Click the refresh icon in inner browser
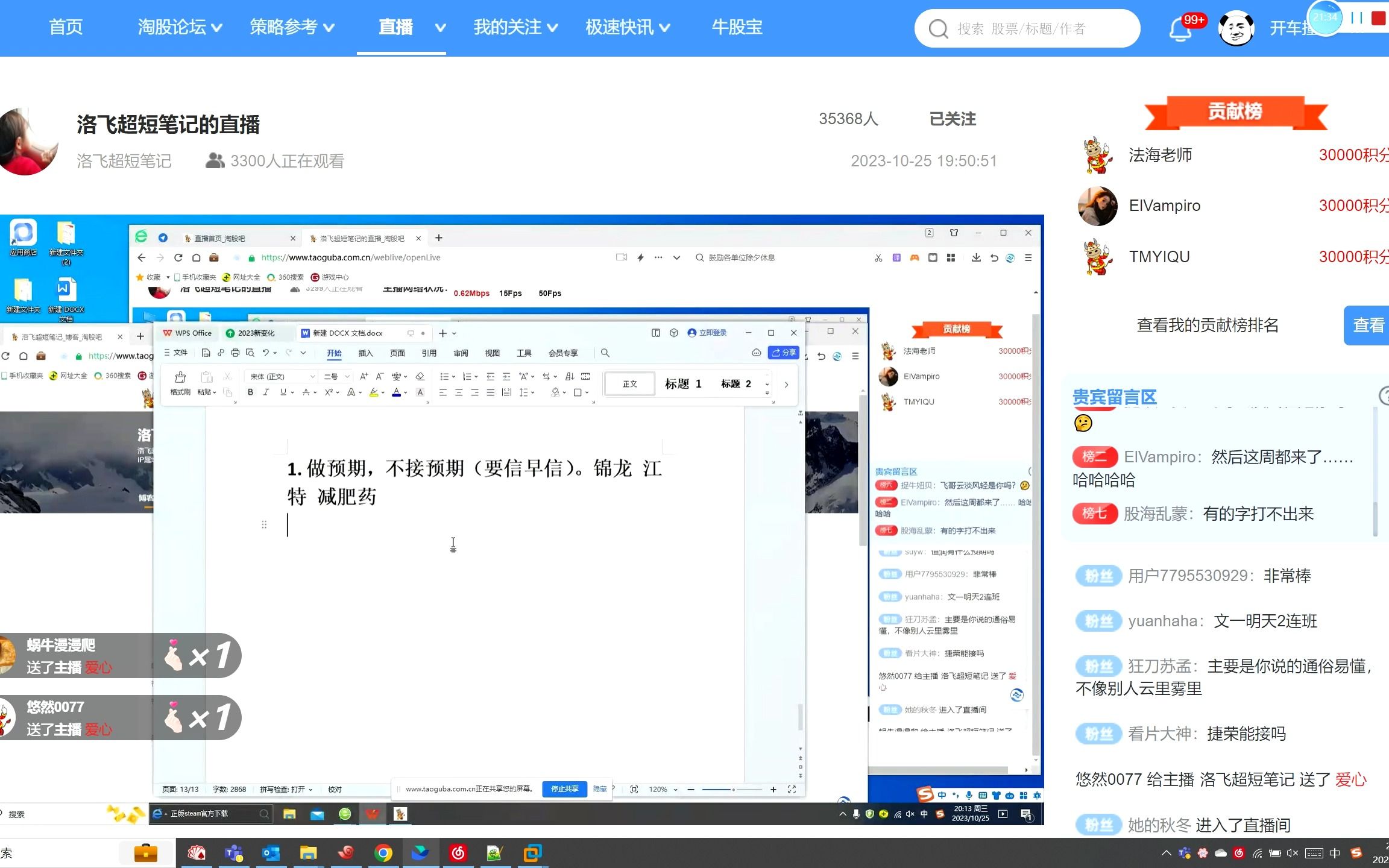 (x=178, y=257)
